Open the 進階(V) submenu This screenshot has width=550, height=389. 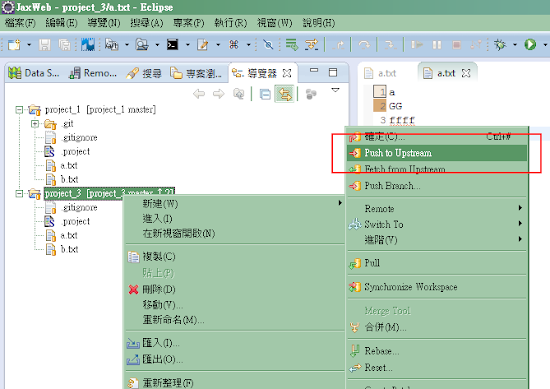coord(437,240)
